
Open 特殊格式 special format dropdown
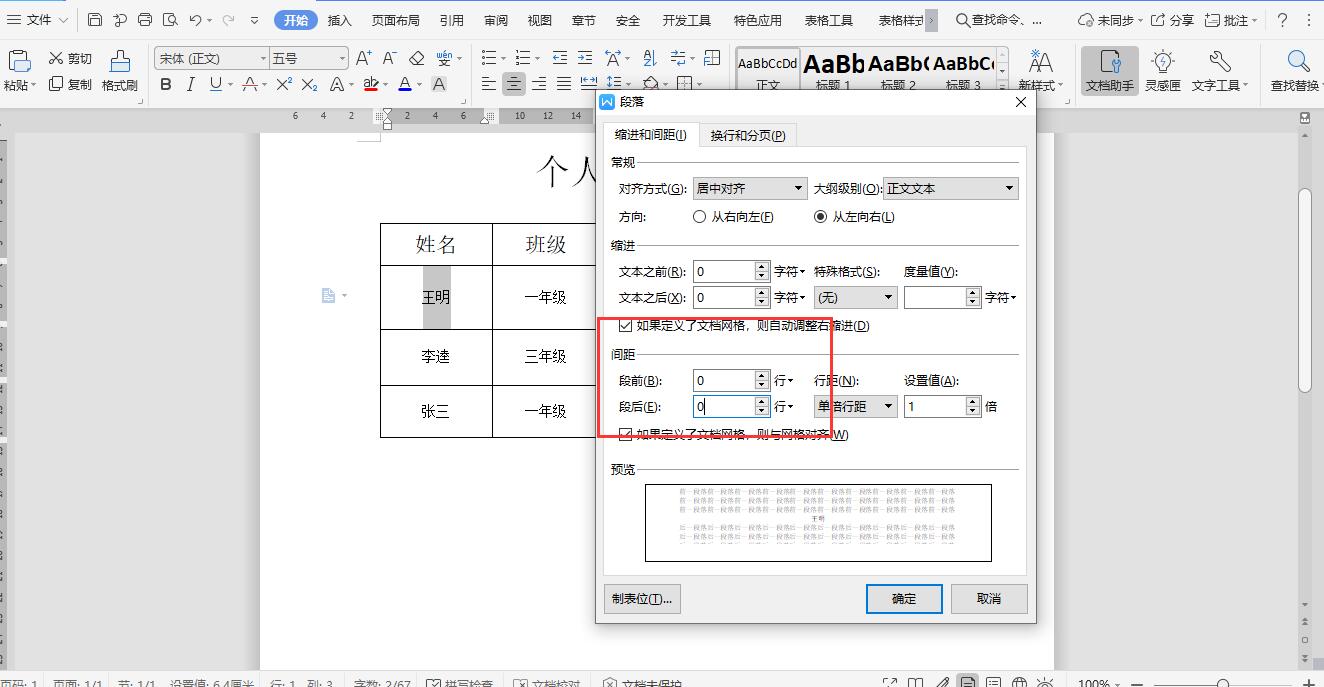(x=855, y=297)
